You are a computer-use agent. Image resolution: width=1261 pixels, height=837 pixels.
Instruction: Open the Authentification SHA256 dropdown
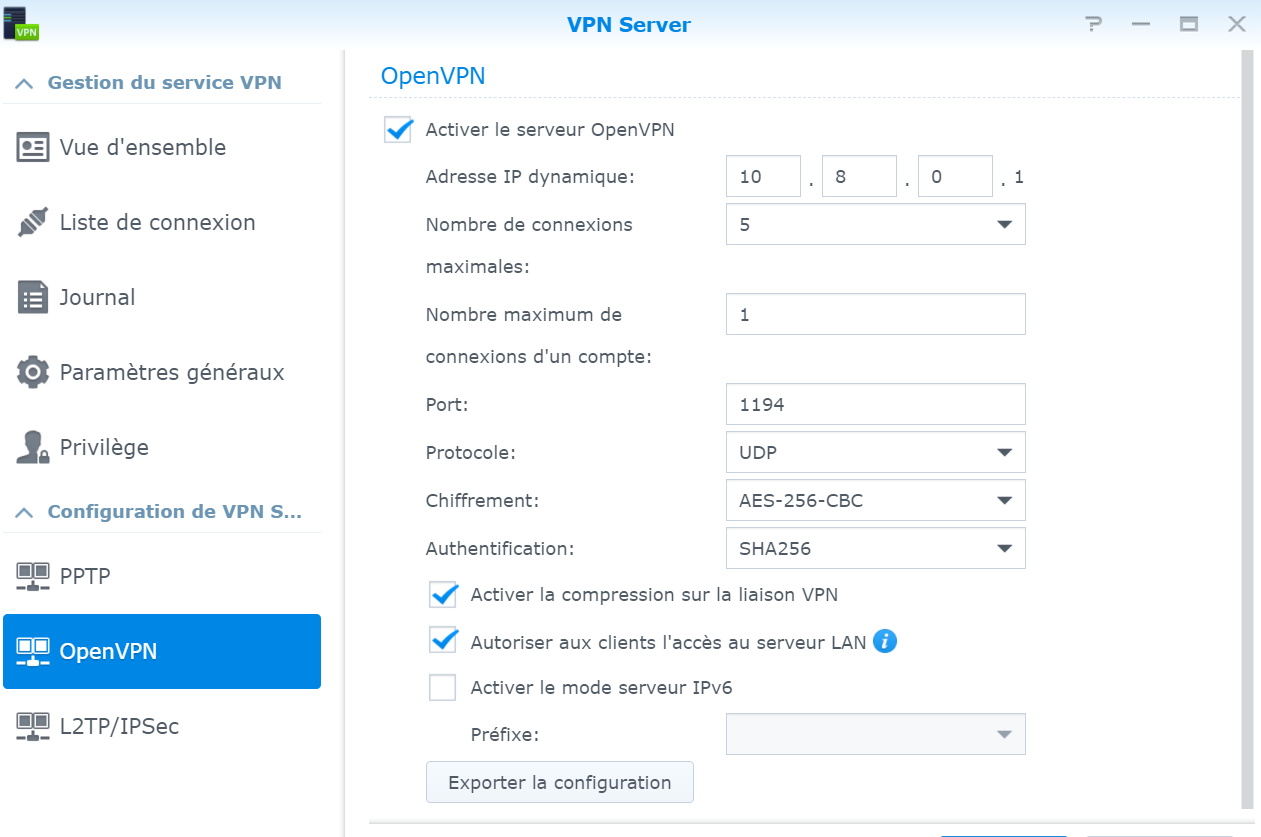pos(875,549)
